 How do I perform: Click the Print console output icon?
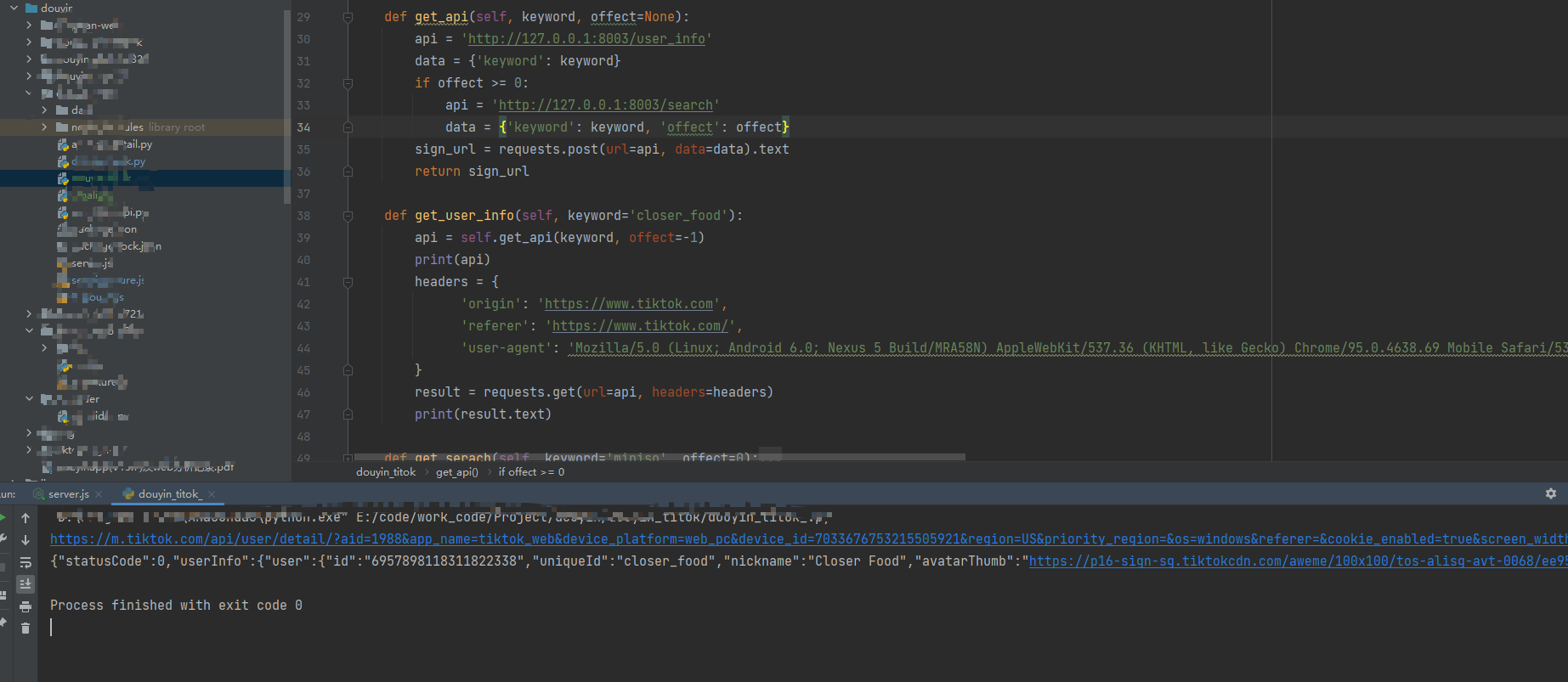point(25,606)
